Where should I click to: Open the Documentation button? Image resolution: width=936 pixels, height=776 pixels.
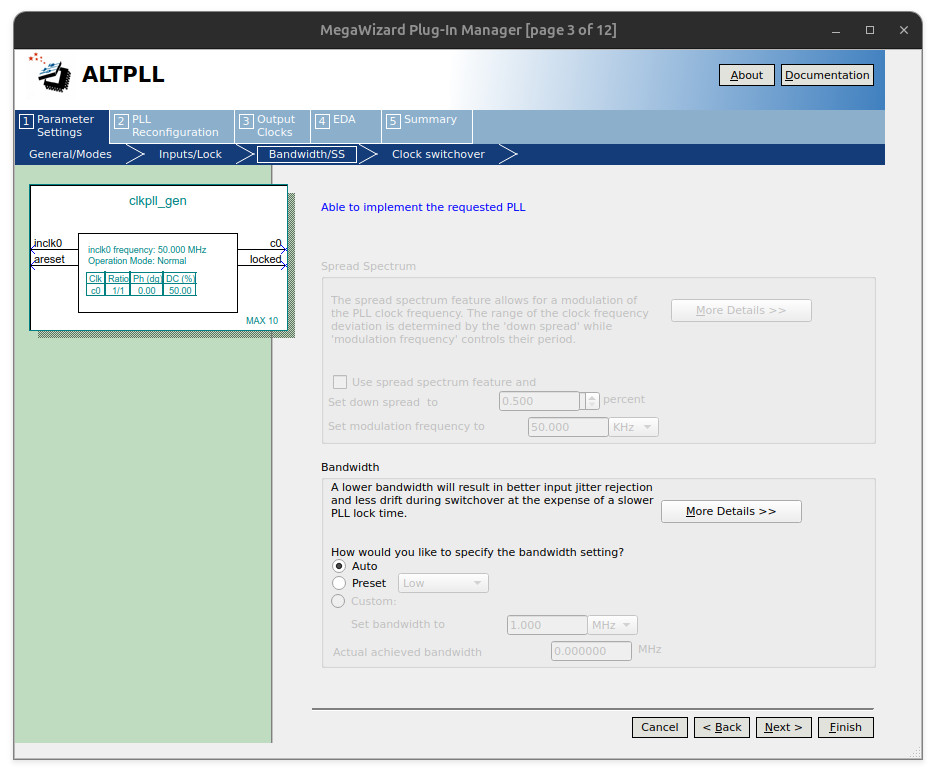pyautogui.click(x=827, y=75)
